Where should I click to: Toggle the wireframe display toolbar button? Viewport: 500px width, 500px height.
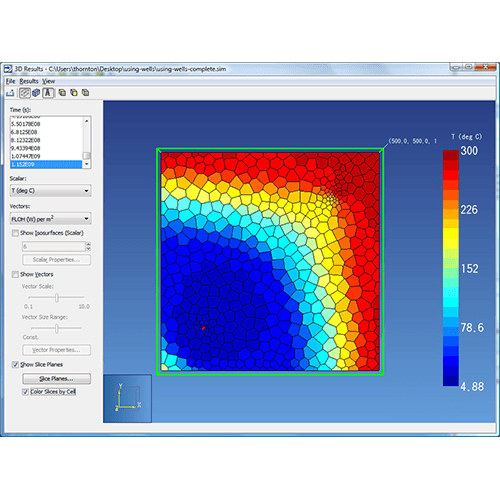tap(24, 93)
